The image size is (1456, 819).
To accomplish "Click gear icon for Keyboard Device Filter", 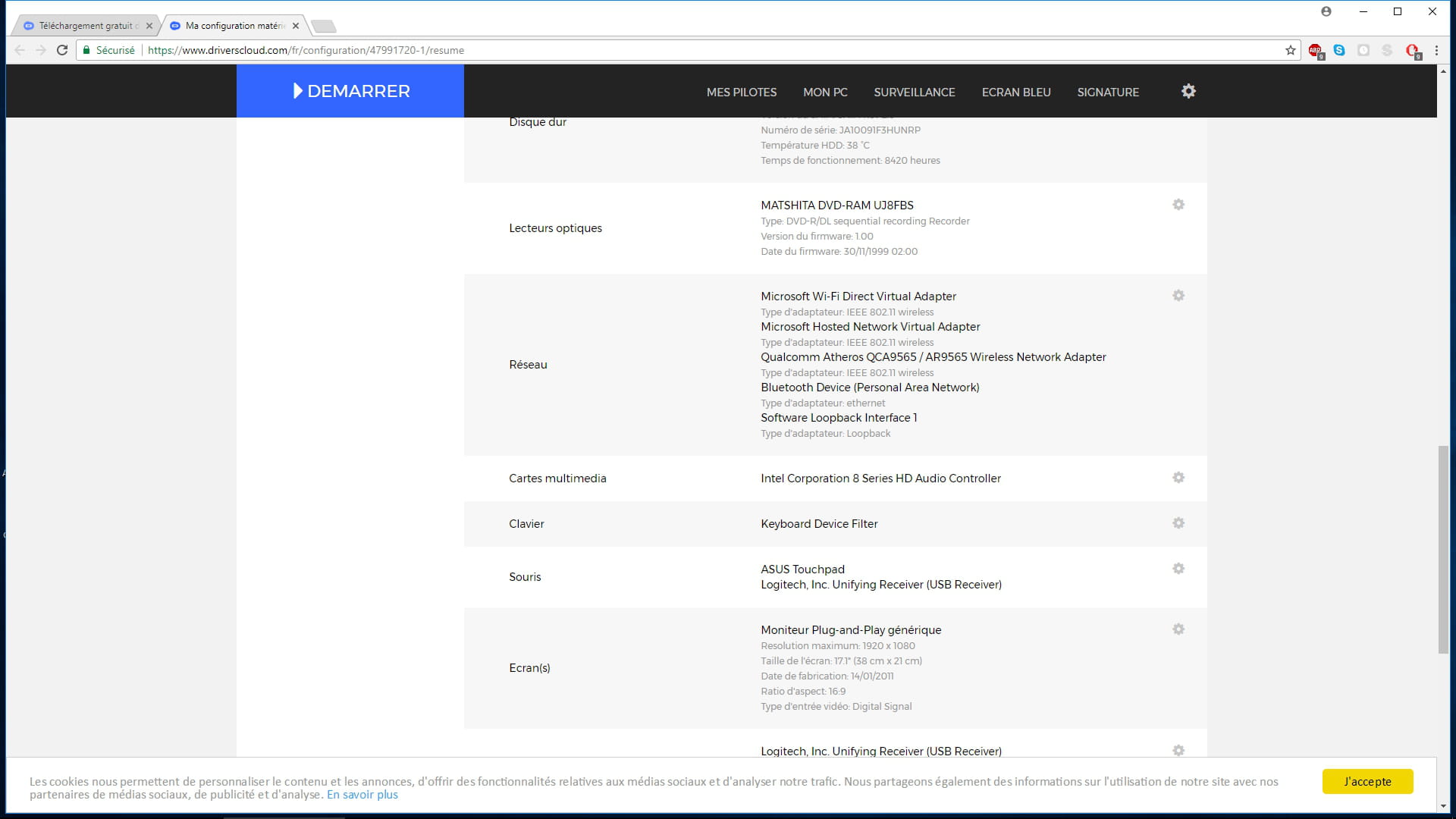I will coord(1178,523).
